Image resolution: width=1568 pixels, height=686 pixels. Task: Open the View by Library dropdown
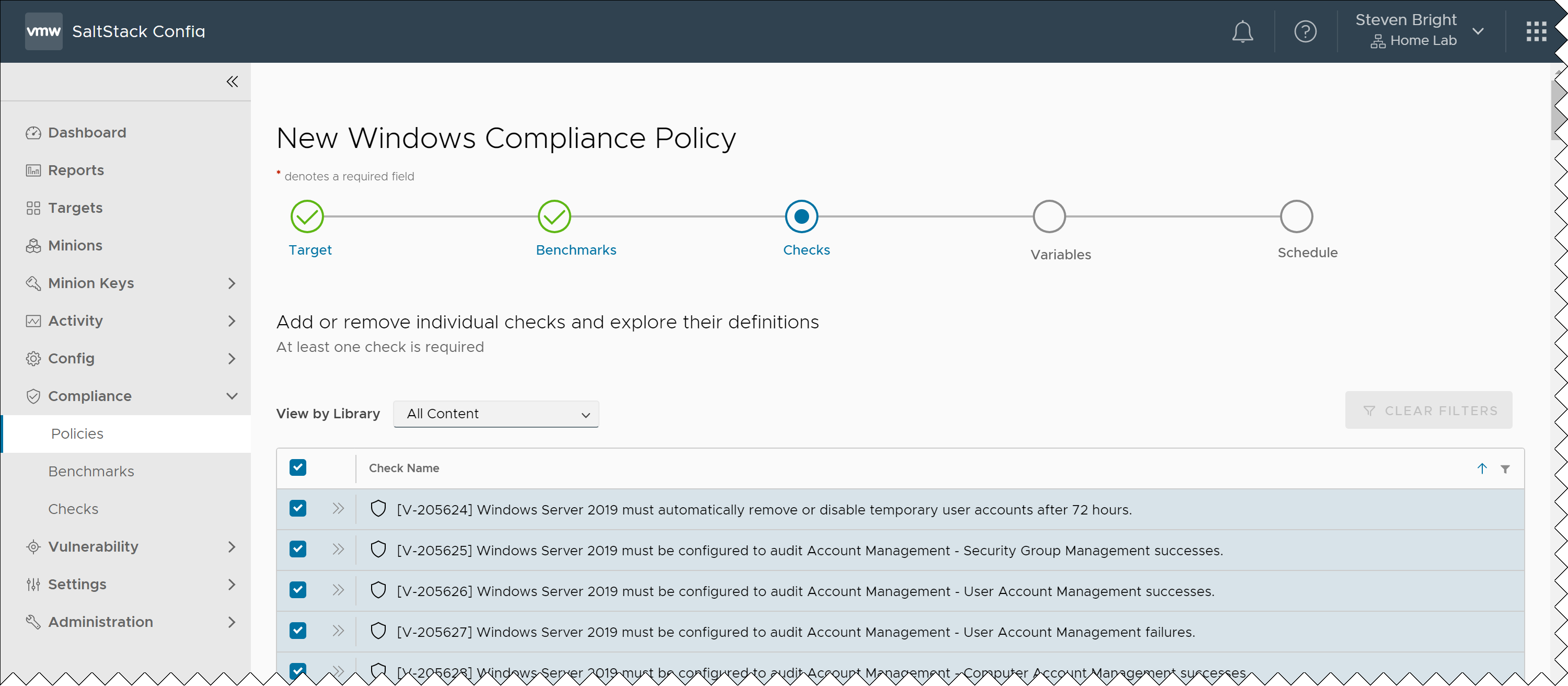[496, 414]
